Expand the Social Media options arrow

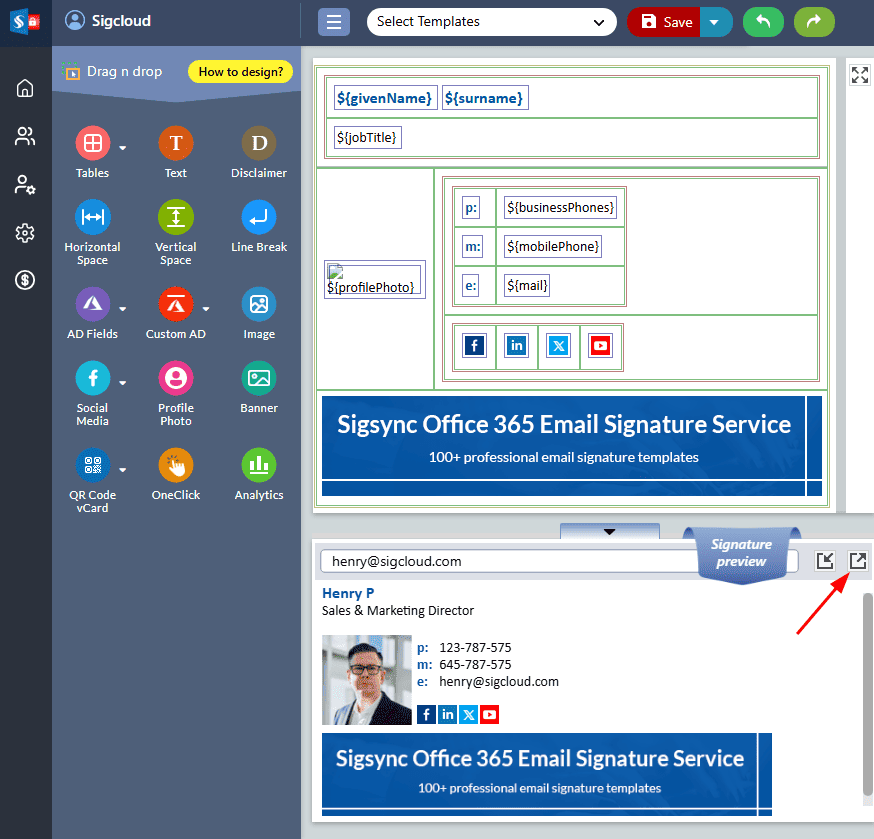[x=123, y=383]
